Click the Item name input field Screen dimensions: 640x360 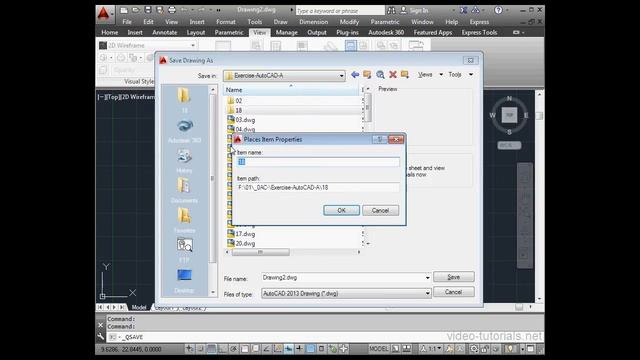(318, 162)
